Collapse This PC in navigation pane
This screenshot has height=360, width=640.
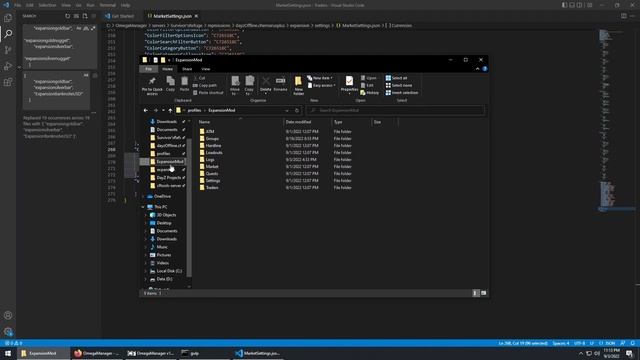coord(143,207)
